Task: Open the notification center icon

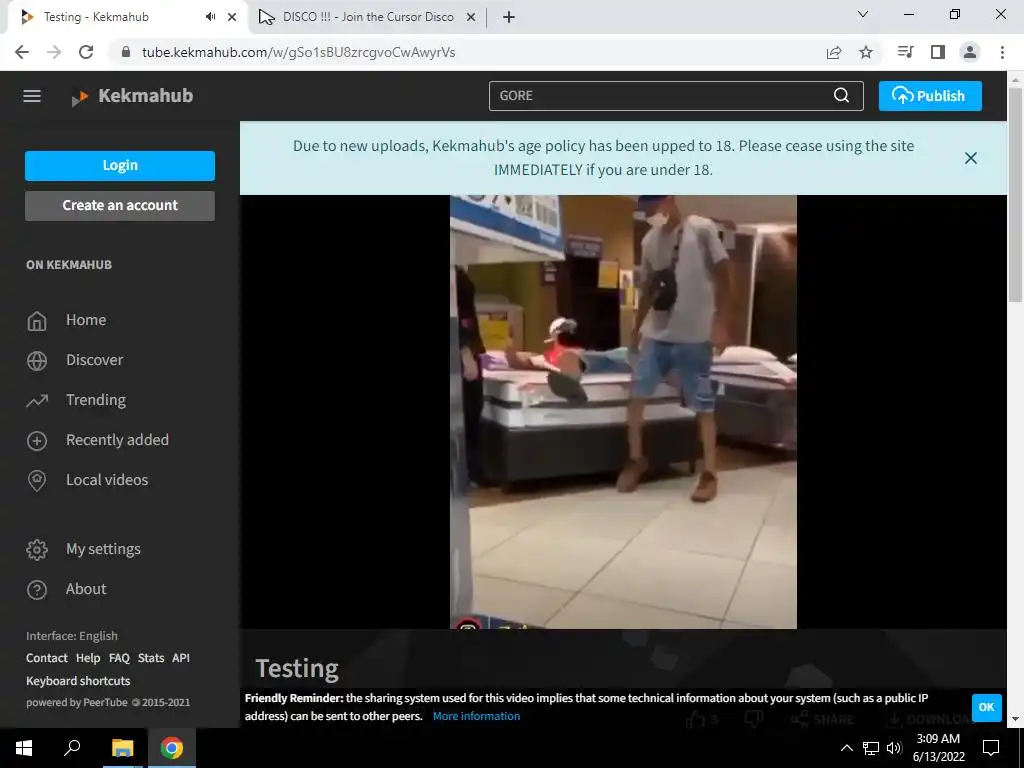Action: point(991,748)
